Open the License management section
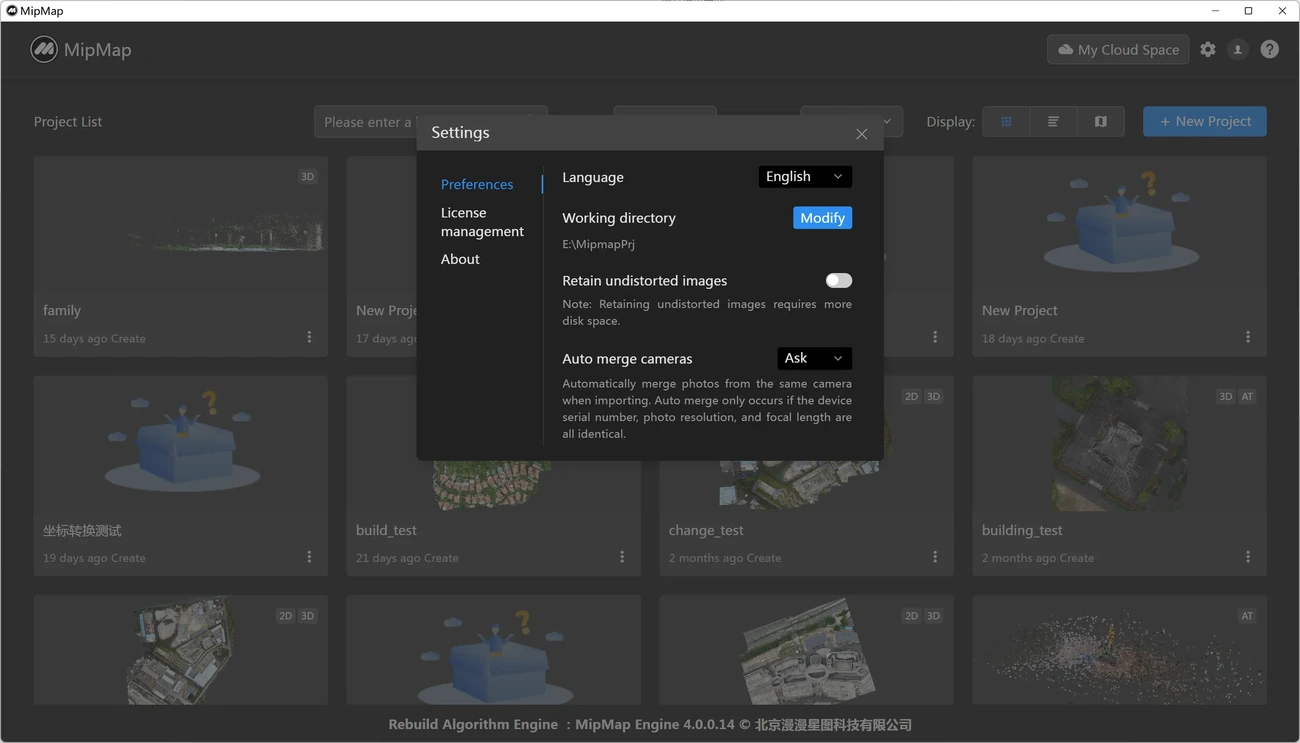The image size is (1300, 743). coord(482,222)
